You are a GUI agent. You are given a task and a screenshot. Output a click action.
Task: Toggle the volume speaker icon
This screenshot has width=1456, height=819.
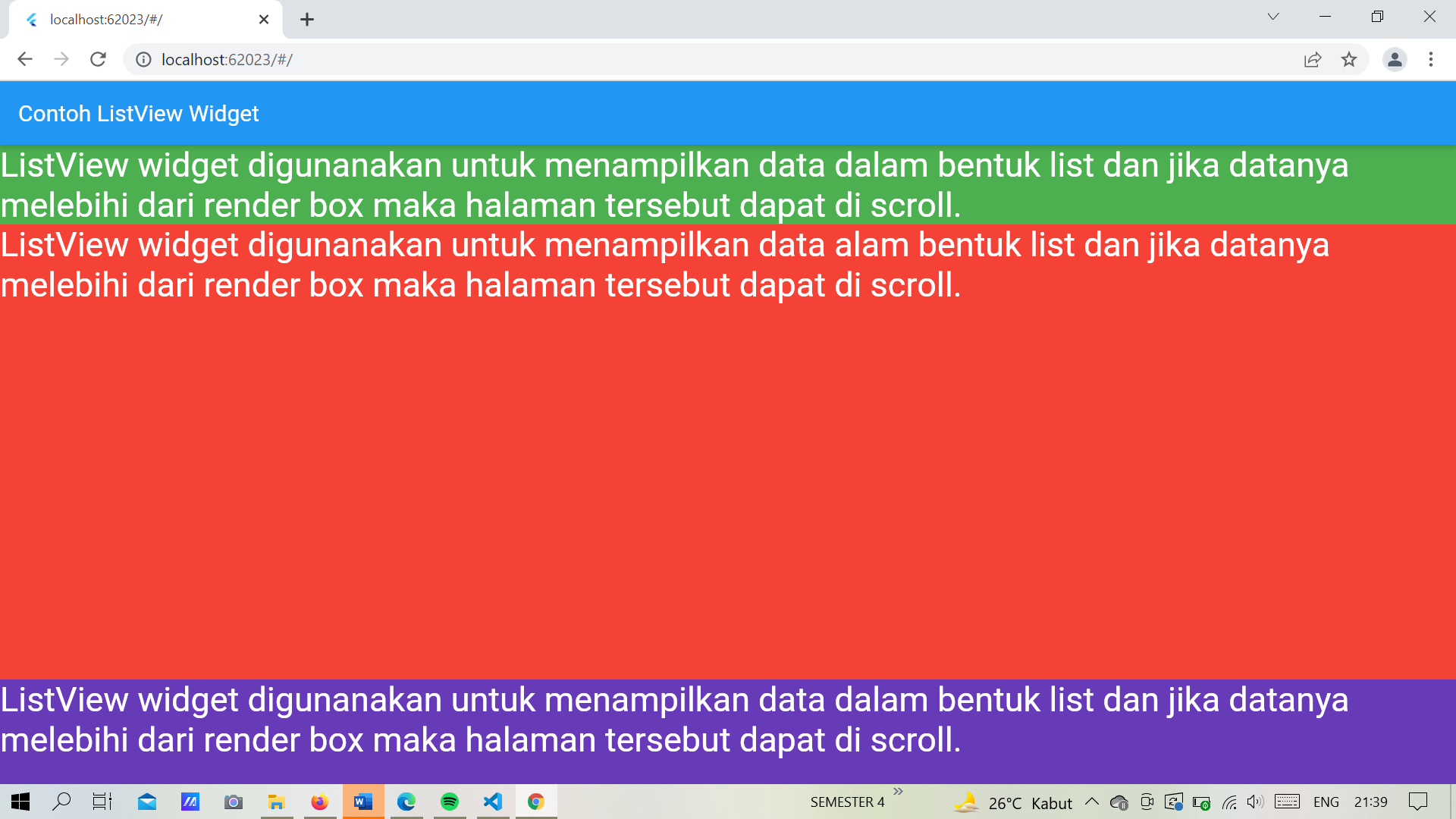point(1255,802)
